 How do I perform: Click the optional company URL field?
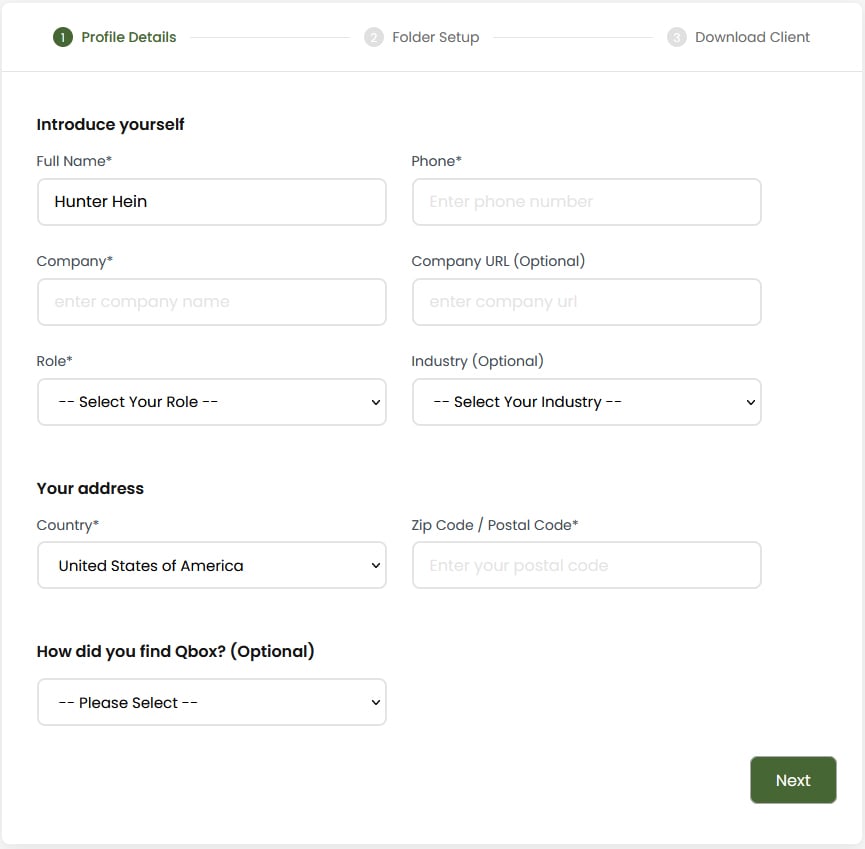tap(586, 301)
